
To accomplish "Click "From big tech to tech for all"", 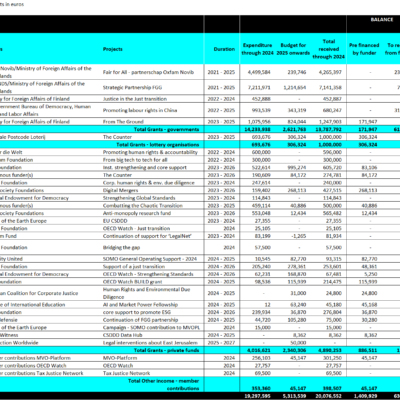I will [135, 160].
